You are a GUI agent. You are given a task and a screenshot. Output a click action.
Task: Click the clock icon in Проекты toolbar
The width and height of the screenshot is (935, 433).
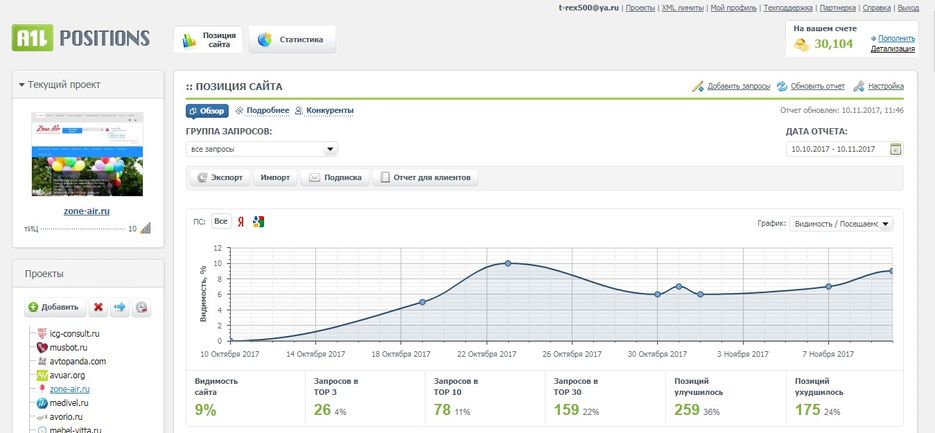pyautogui.click(x=142, y=307)
